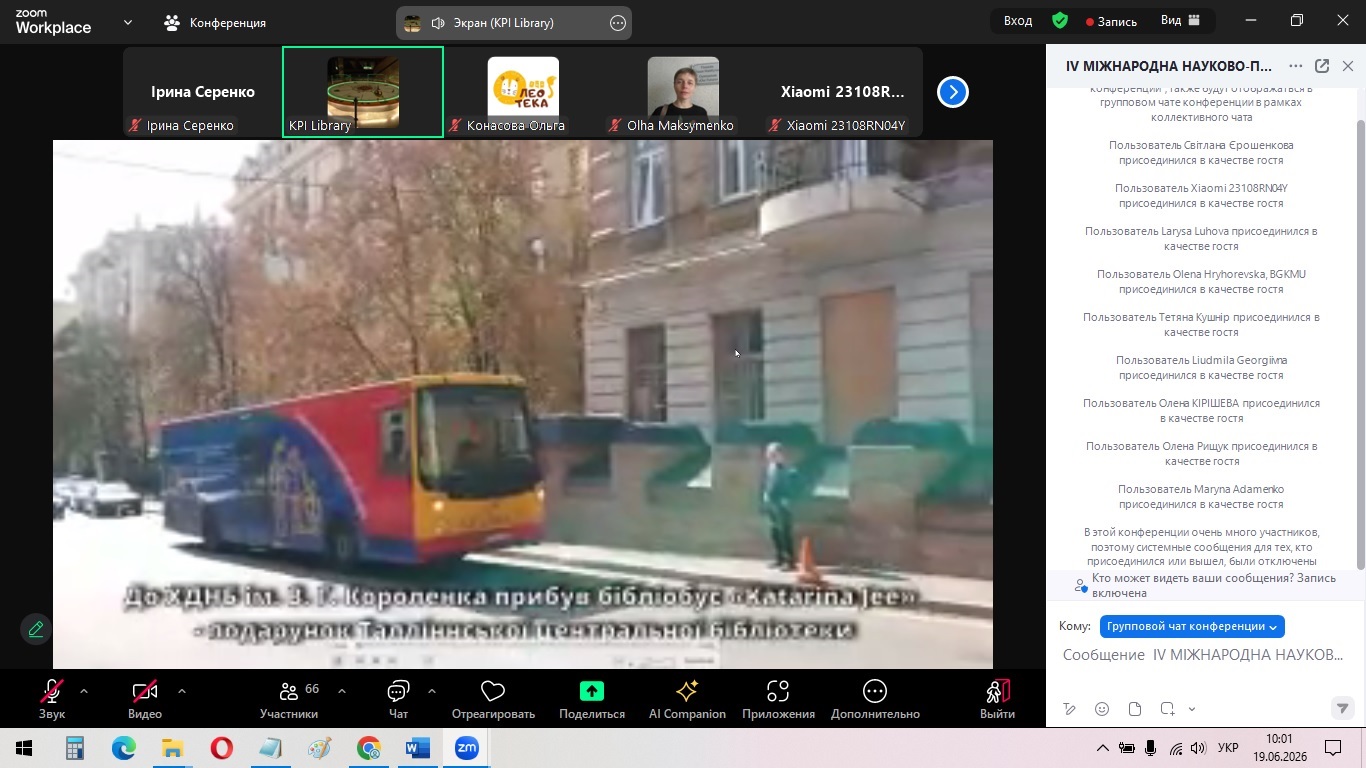The width and height of the screenshot is (1366, 768).
Task: Expand audio options arrow beside Звук
Action: (83, 691)
